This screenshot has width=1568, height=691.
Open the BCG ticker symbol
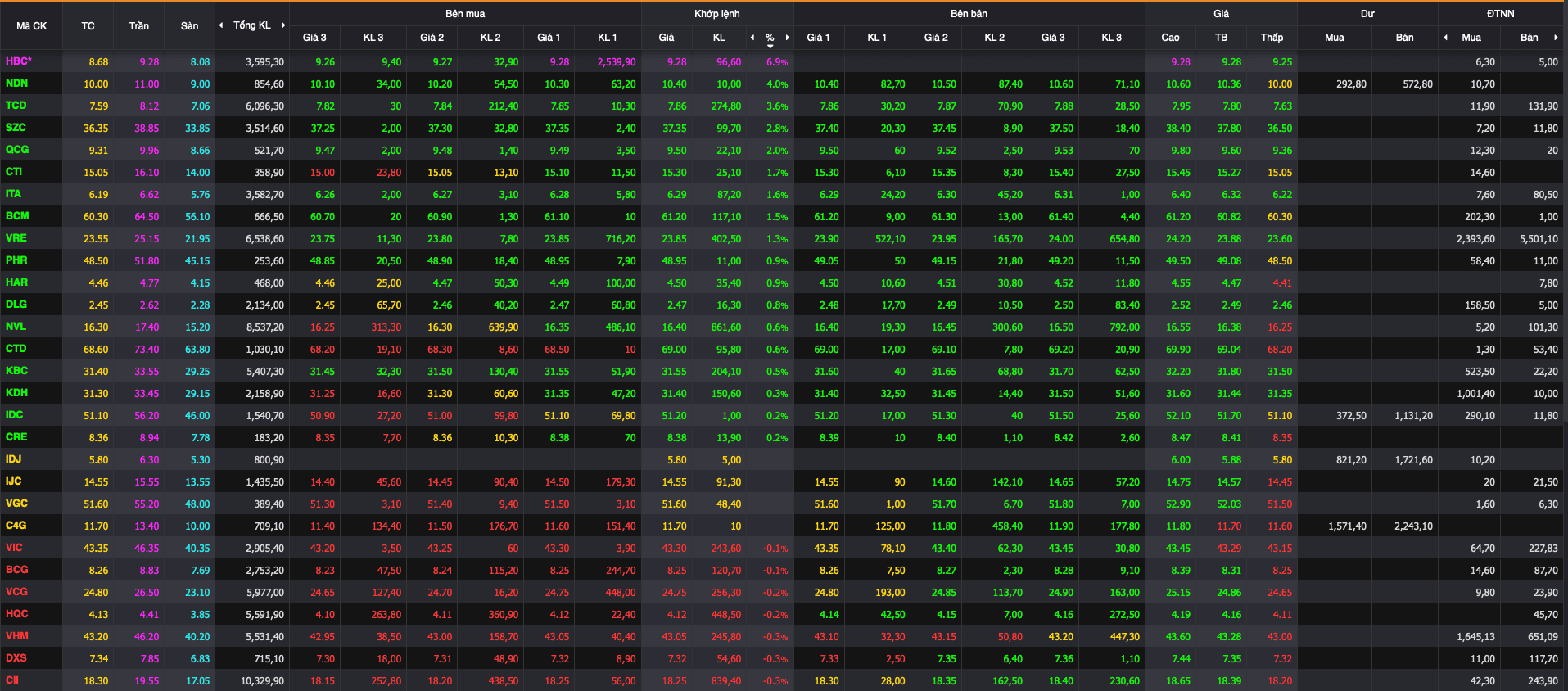(16, 570)
